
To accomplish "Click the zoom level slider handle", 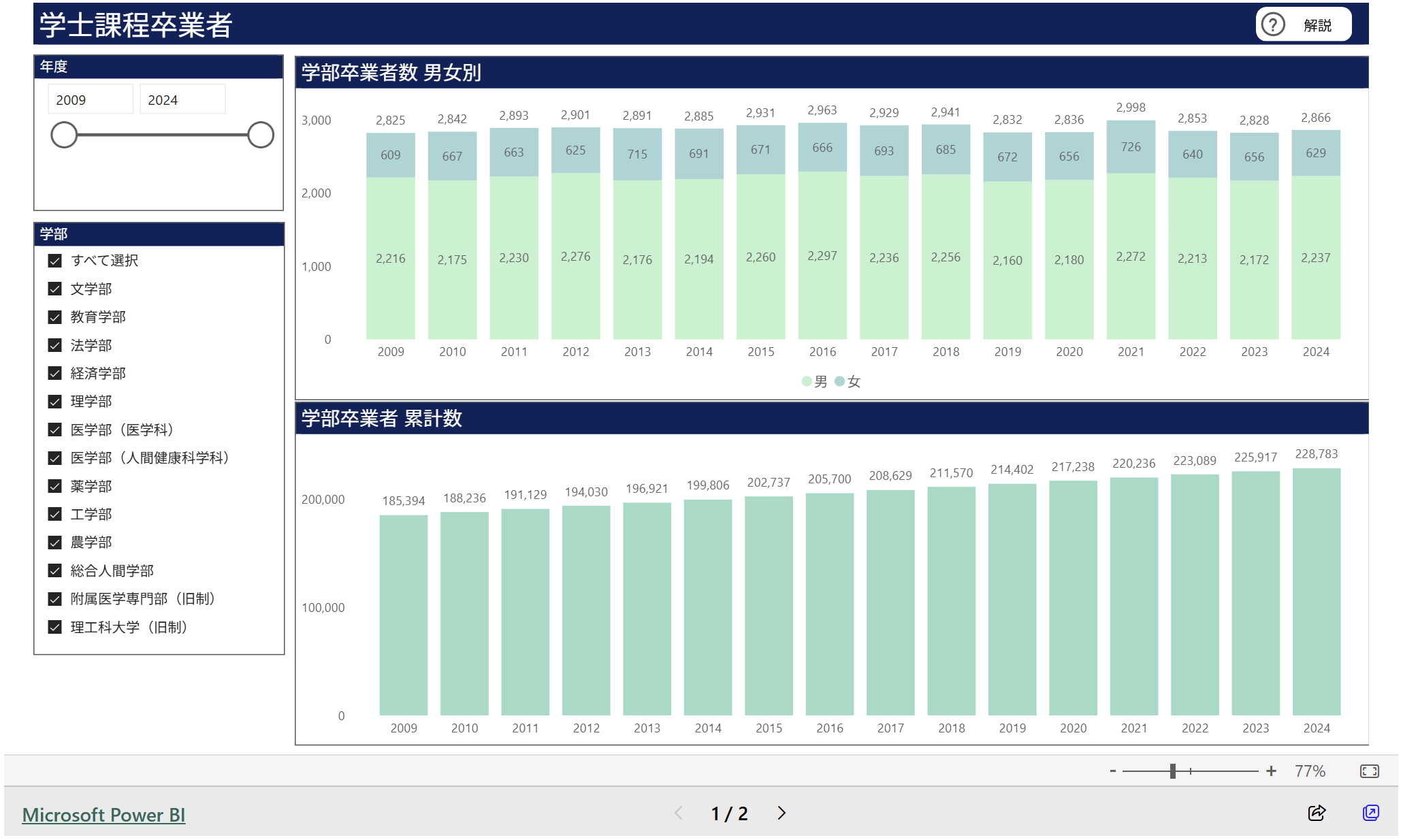I will 1173,771.
